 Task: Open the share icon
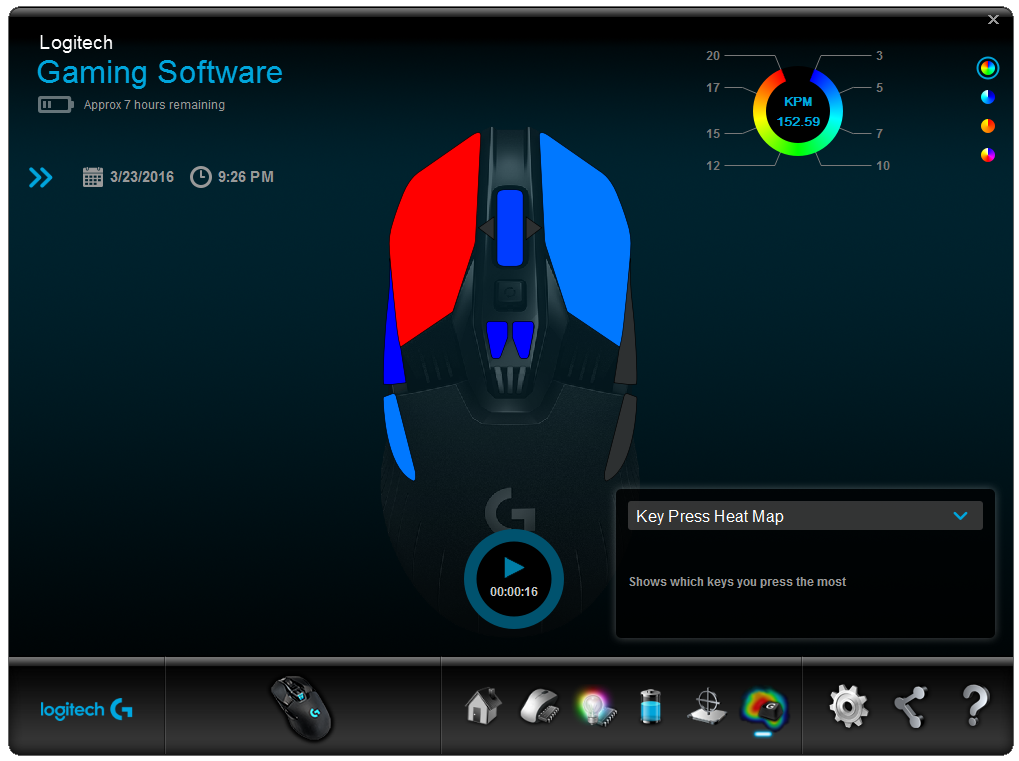(910, 706)
